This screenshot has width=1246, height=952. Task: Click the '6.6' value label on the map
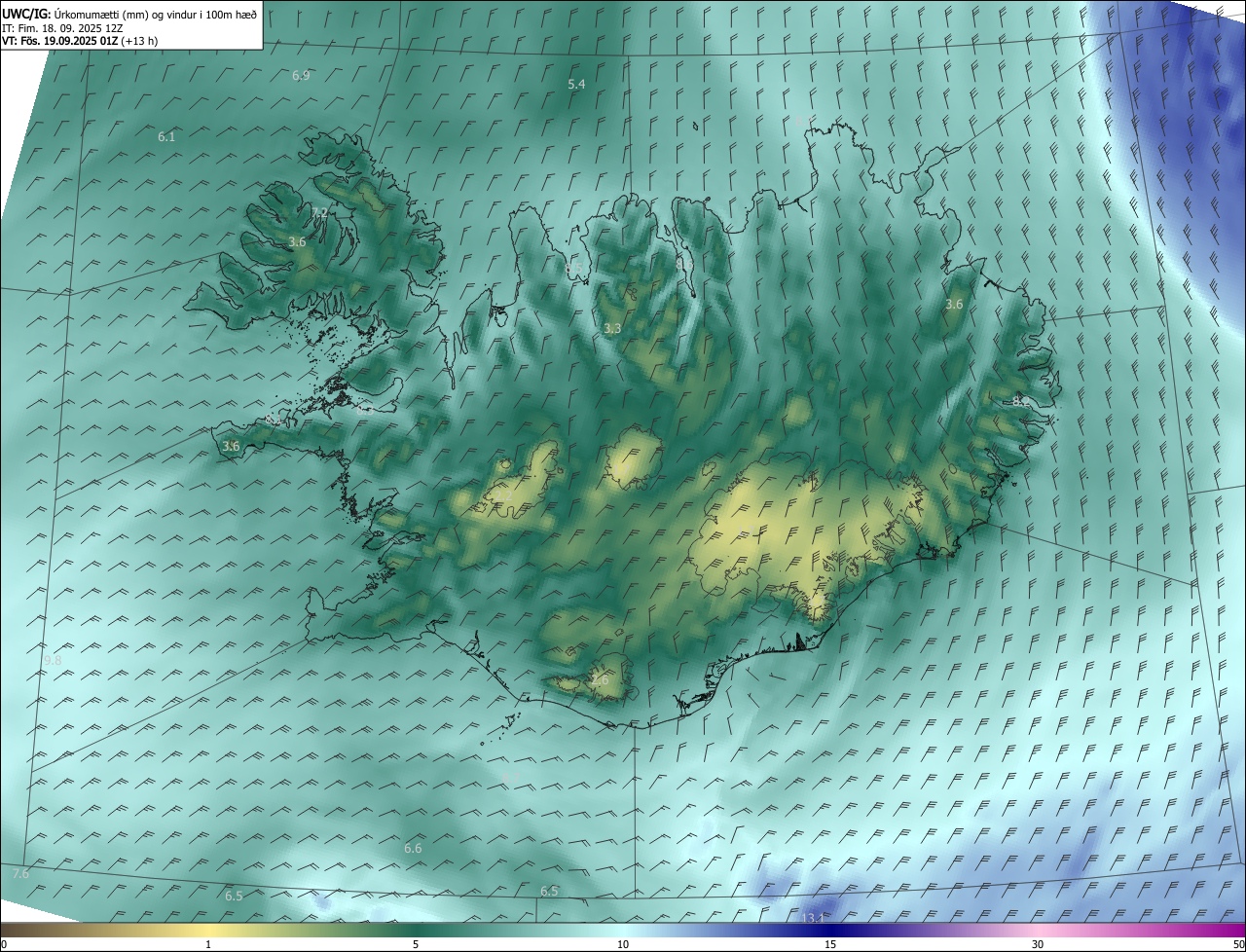coord(413,849)
